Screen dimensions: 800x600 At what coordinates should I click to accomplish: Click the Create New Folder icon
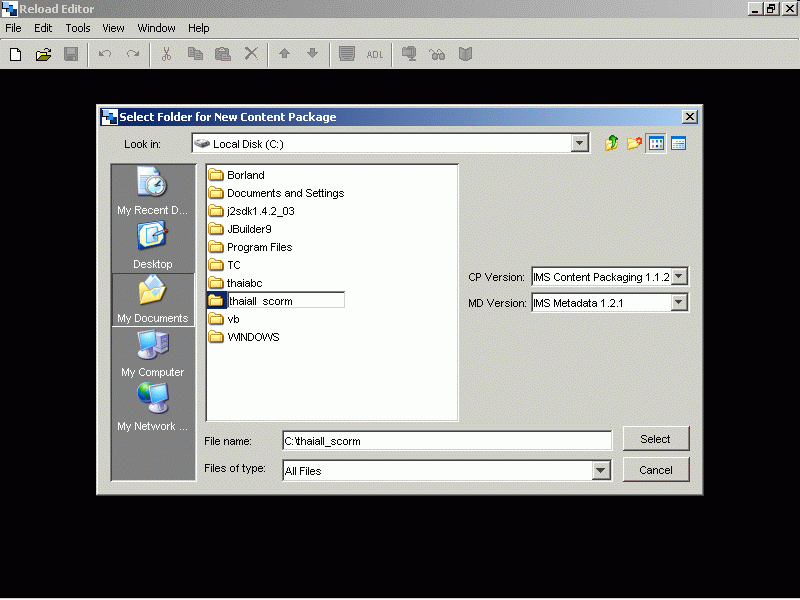point(634,144)
